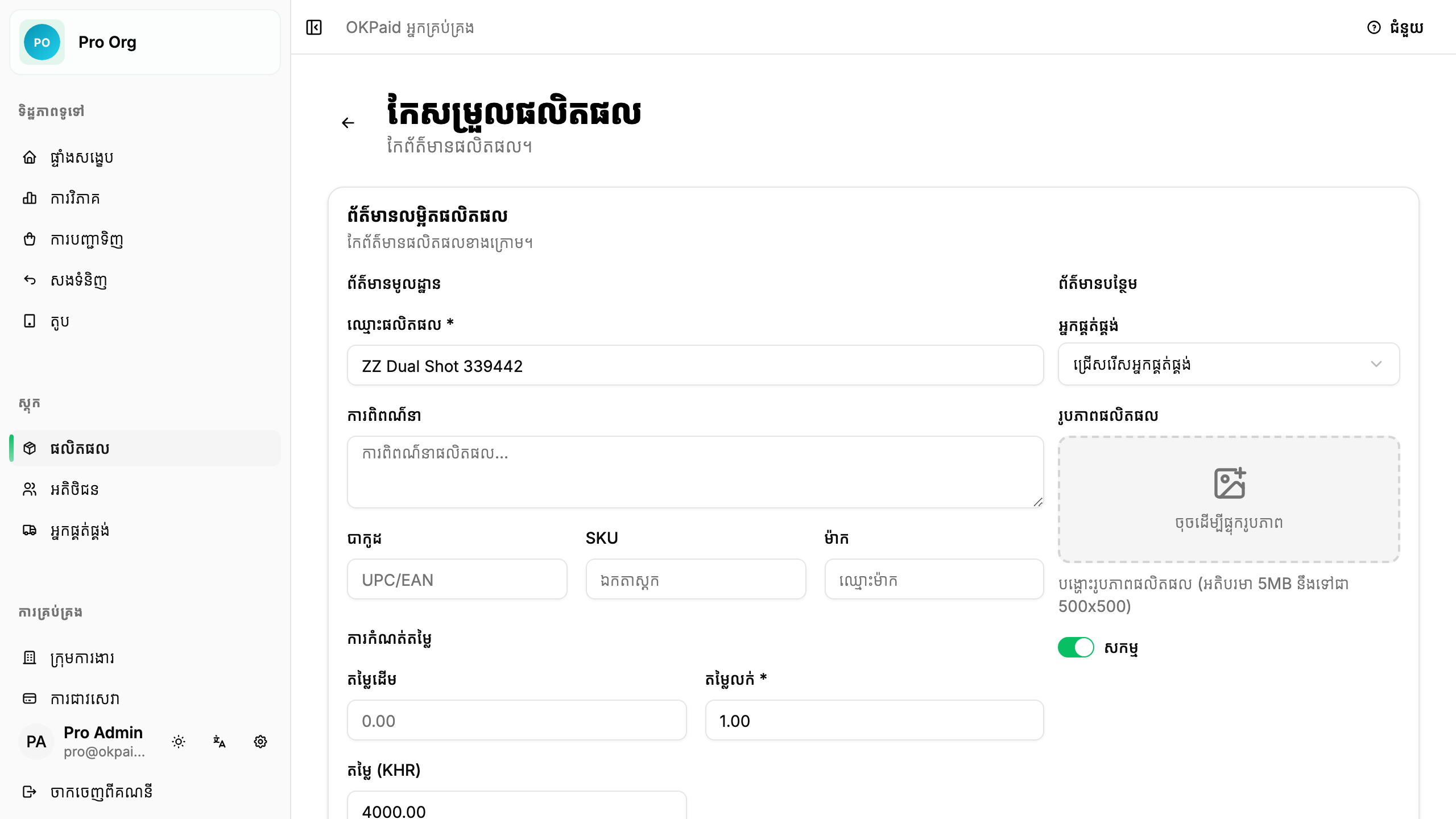Click the PO organization avatar
This screenshot has height=819, width=1456.
coord(42,42)
